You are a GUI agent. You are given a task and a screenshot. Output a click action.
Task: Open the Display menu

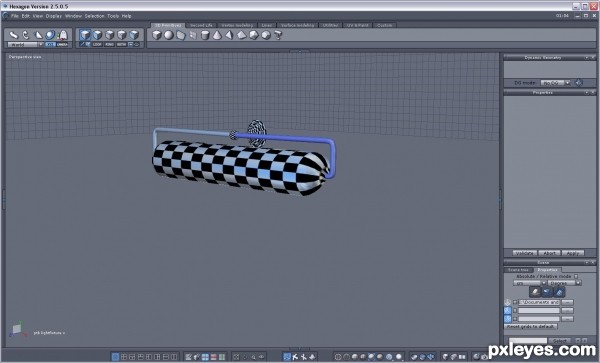[x=54, y=16]
